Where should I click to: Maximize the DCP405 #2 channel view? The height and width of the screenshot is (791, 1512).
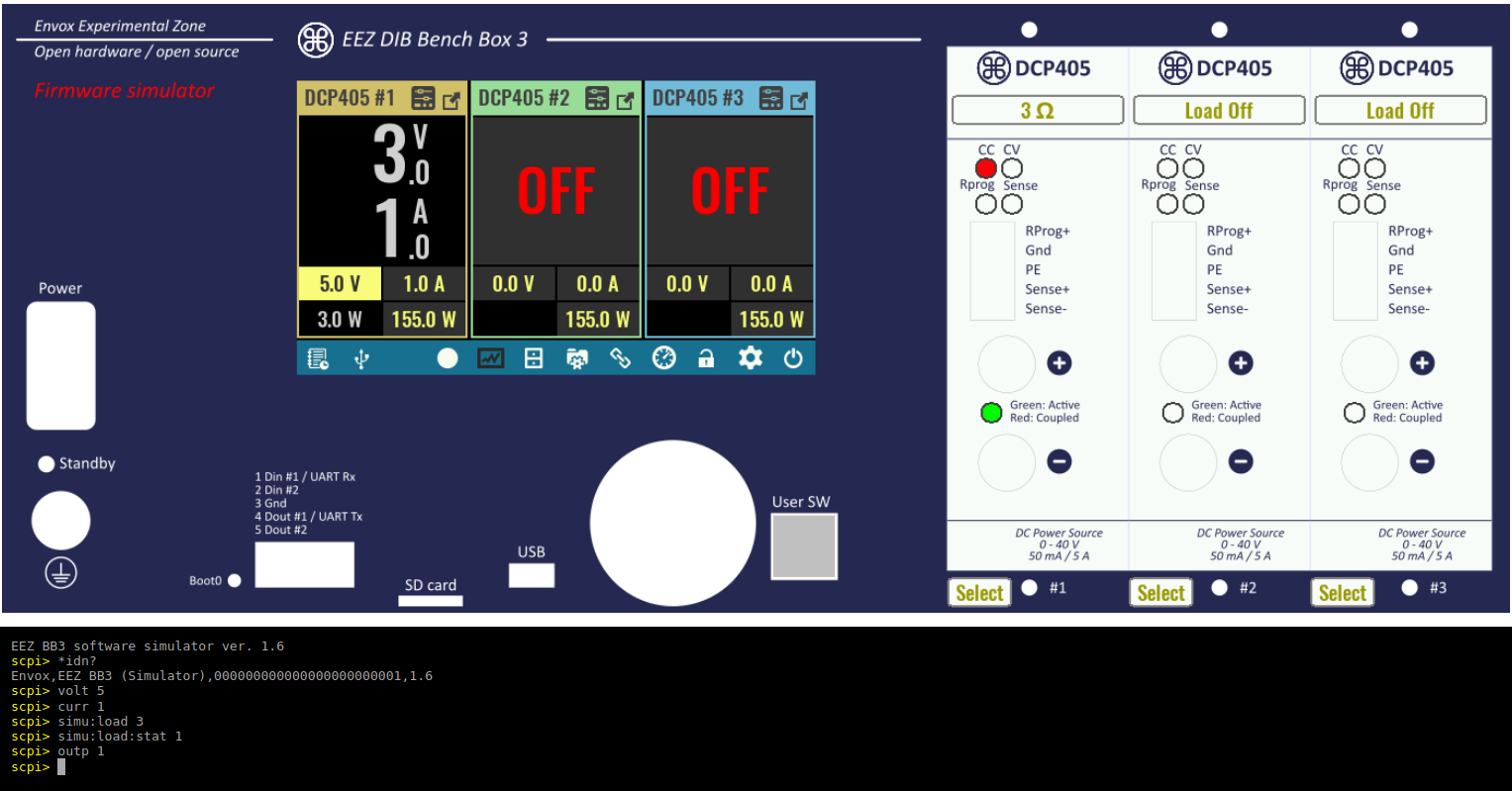pyautogui.click(x=625, y=100)
